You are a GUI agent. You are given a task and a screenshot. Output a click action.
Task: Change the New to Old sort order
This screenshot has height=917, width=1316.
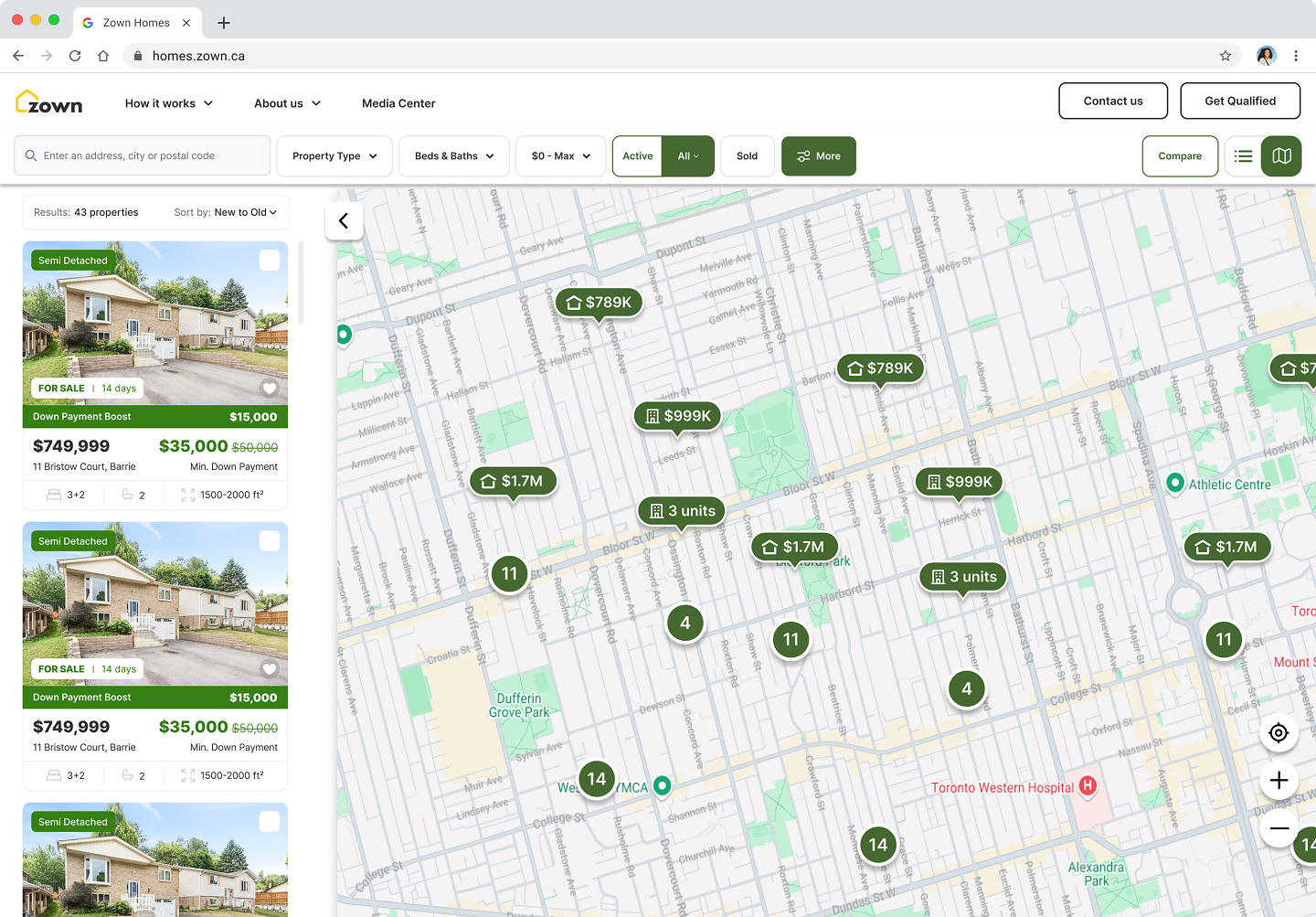[x=245, y=213]
